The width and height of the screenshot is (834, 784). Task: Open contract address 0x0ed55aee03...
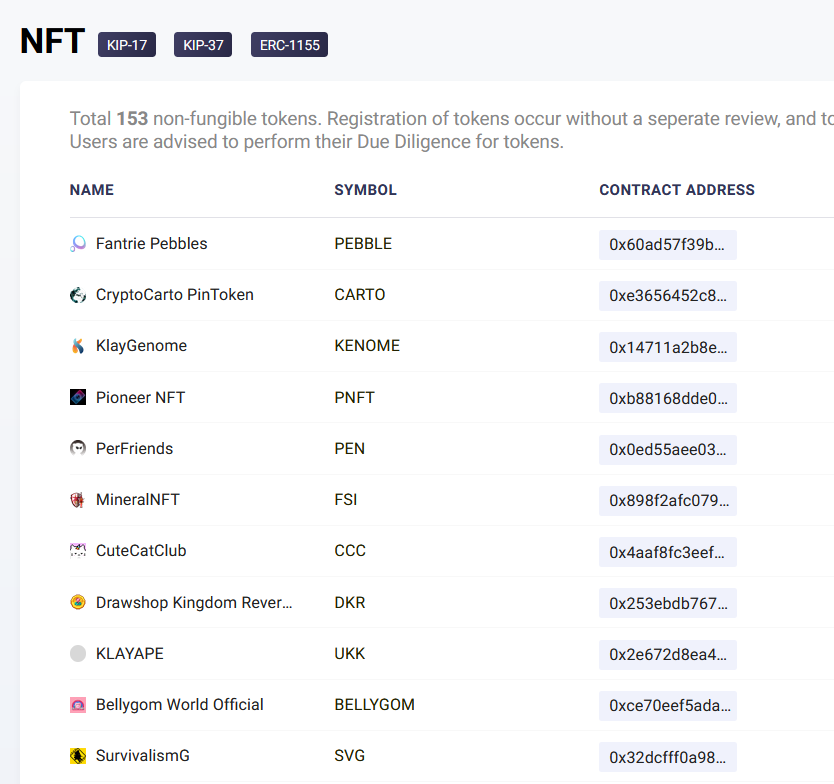coord(668,449)
